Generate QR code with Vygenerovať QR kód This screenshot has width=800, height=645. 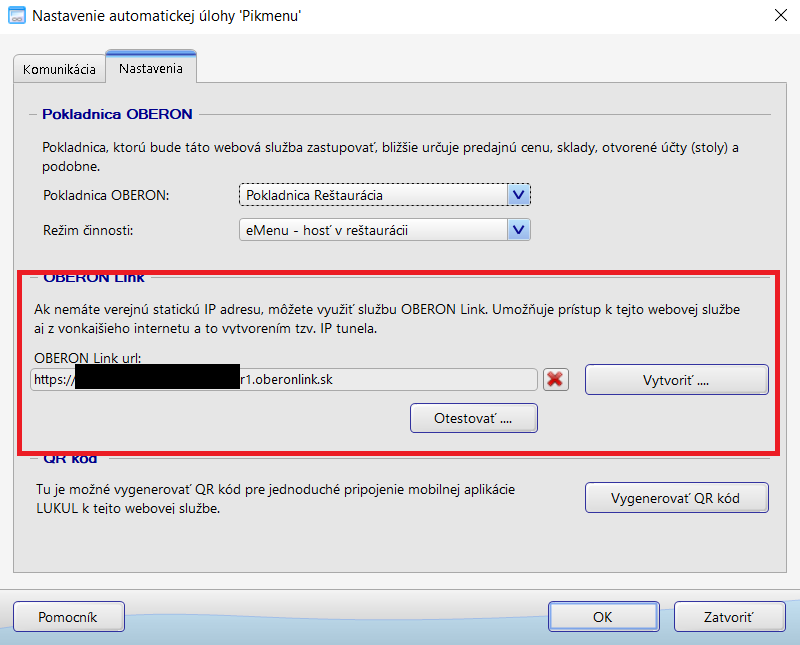[x=677, y=498]
